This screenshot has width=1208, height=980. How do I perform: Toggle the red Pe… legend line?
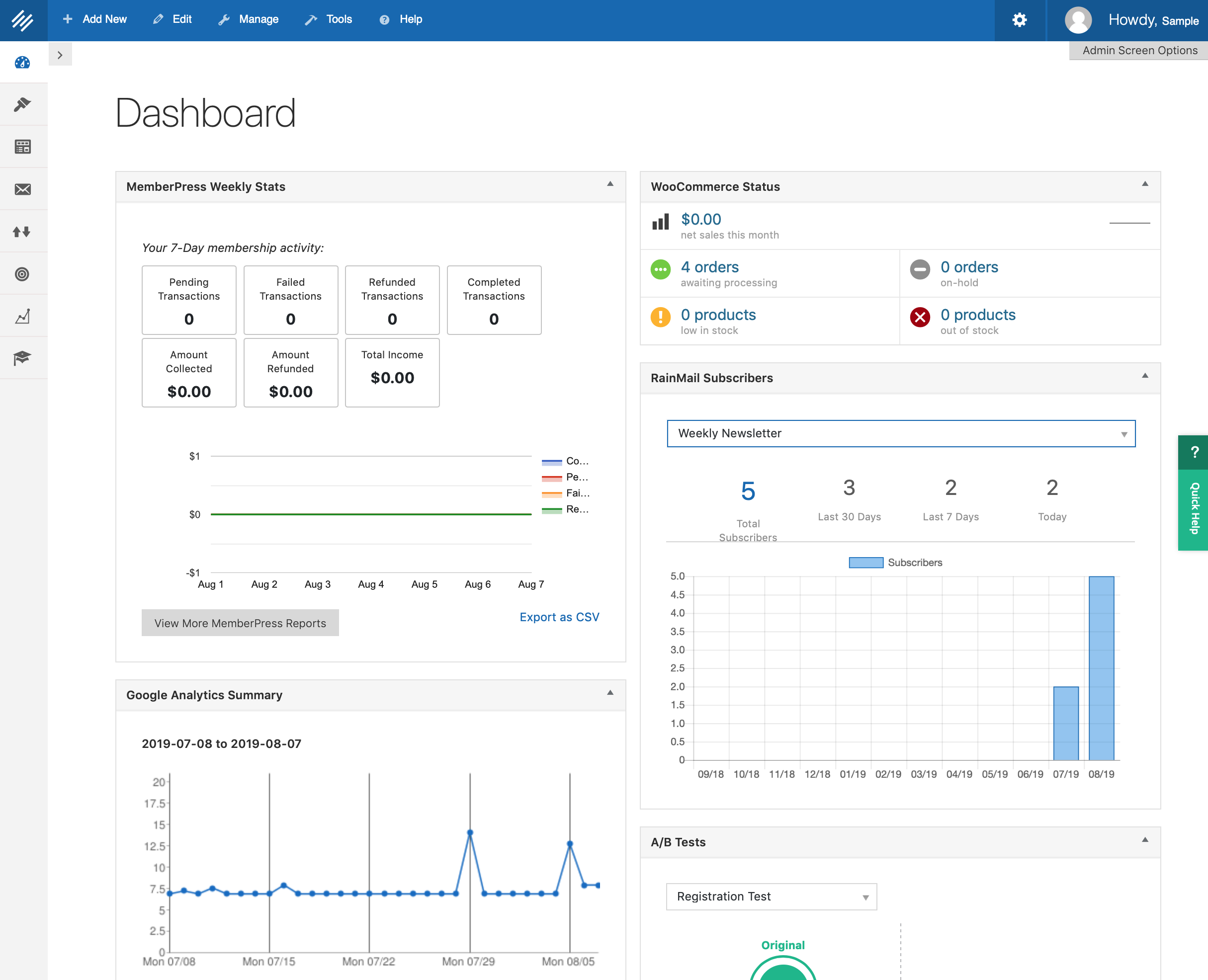coord(552,478)
